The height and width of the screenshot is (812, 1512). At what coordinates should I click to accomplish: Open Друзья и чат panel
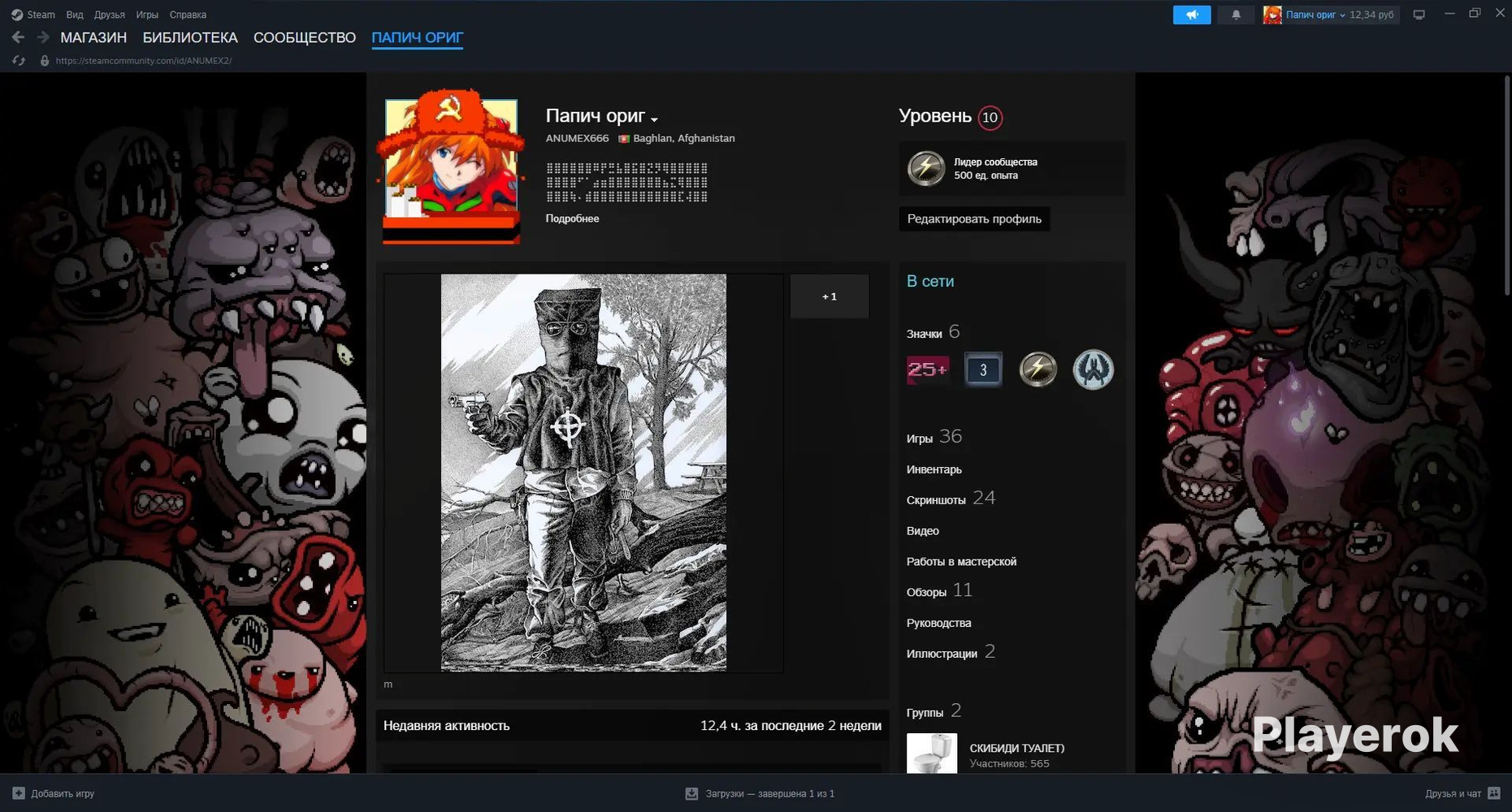(1453, 793)
